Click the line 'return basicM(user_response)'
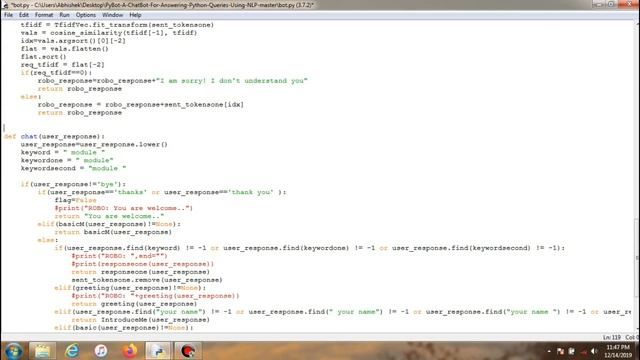Image resolution: width=640 pixels, height=360 pixels. 113,232
